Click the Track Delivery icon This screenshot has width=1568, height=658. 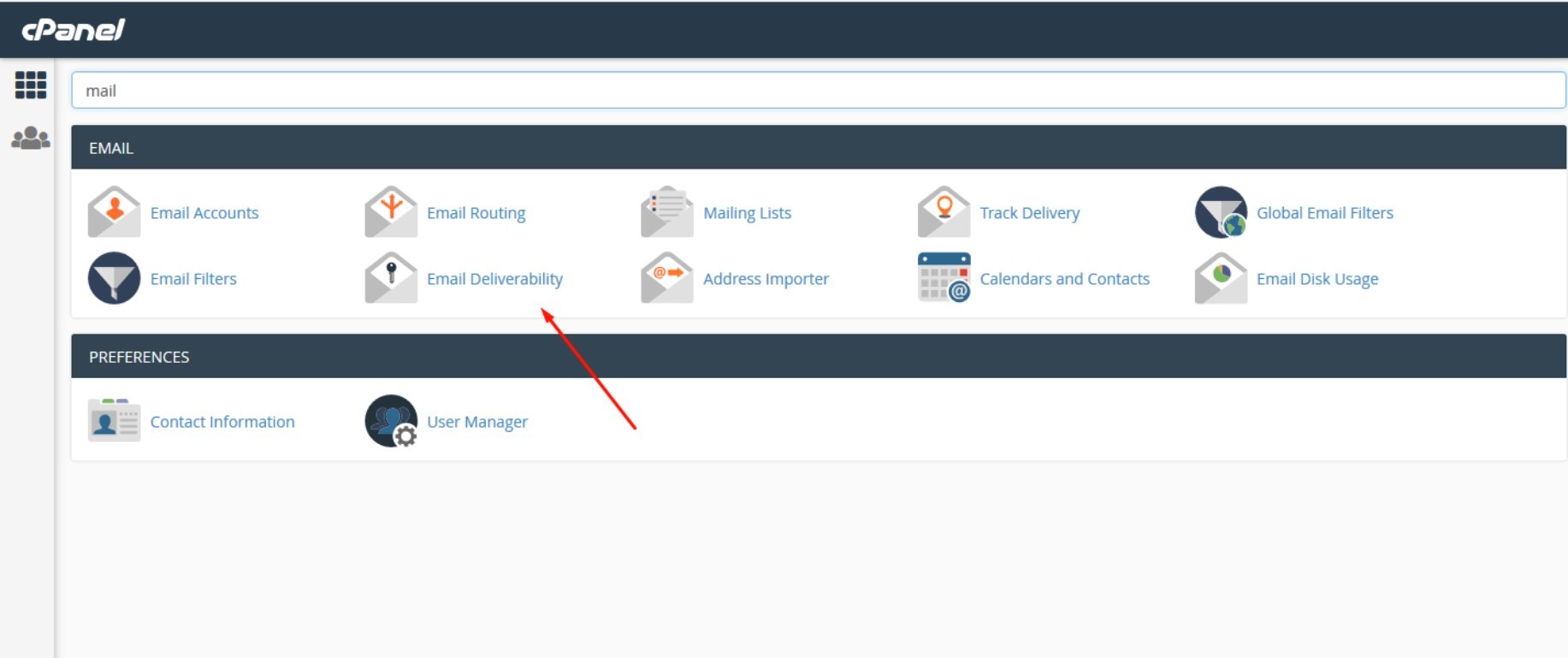click(x=944, y=212)
